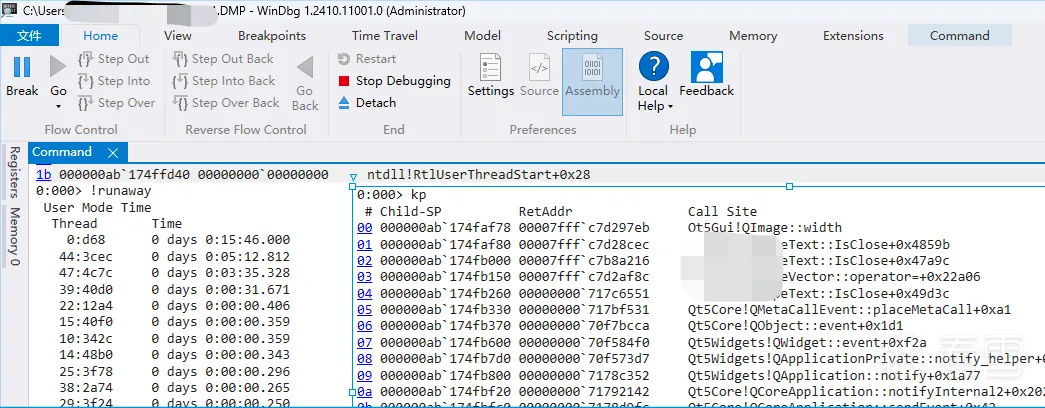The image size is (1045, 408).
Task: Click Step Into Back
Action: click(x=224, y=81)
